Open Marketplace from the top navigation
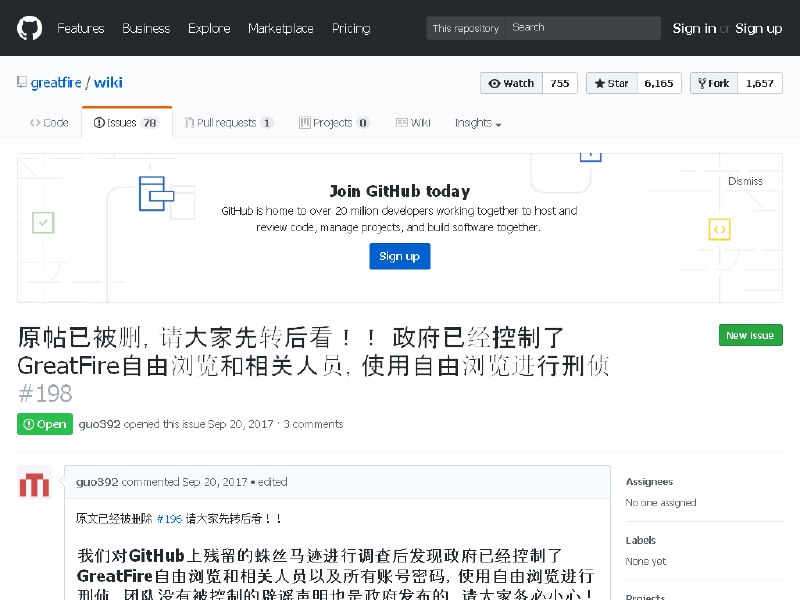This screenshot has width=800, height=600. (281, 29)
